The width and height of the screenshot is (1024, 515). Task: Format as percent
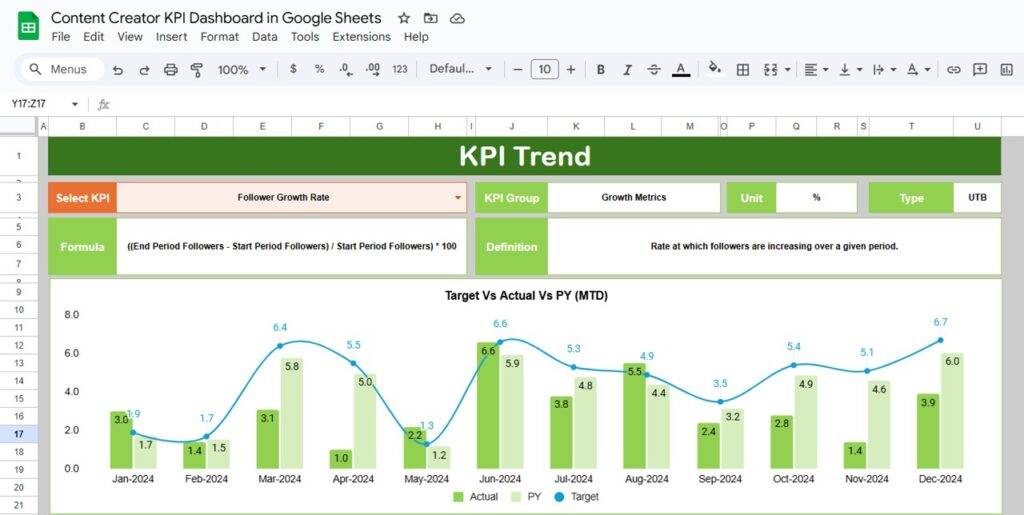[x=319, y=69]
